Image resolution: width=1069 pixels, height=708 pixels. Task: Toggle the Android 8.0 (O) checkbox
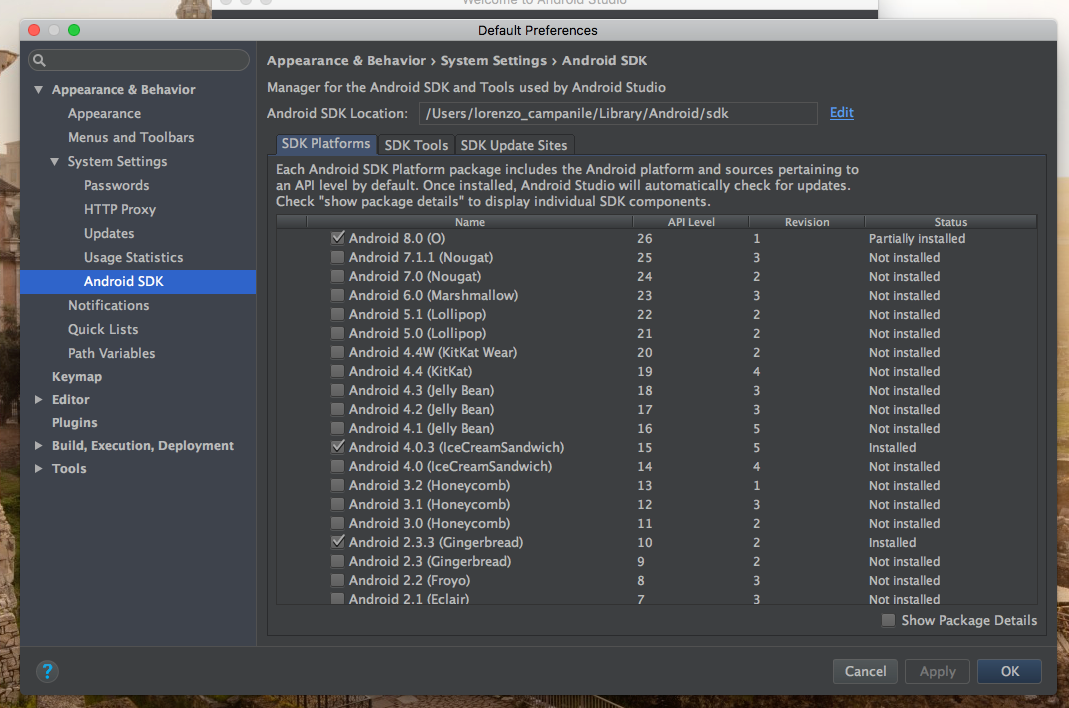tap(337, 238)
